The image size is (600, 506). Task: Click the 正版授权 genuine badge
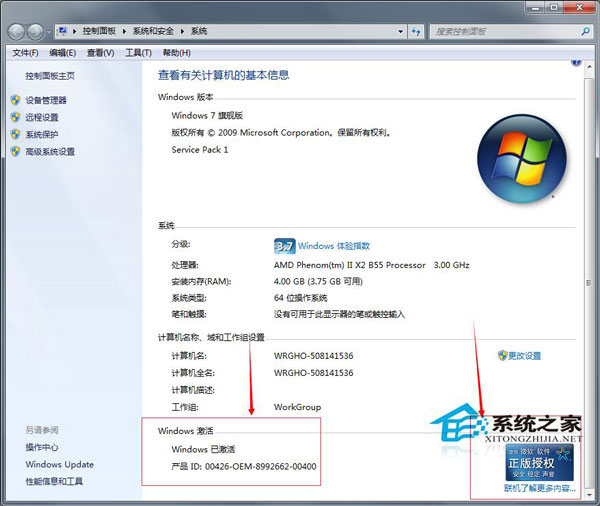coord(540,462)
